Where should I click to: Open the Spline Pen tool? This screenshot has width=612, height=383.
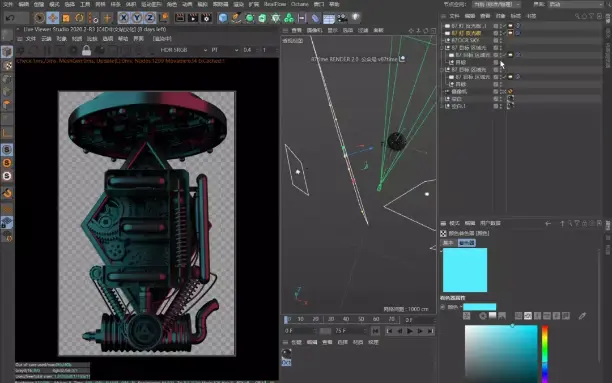(x=236, y=18)
